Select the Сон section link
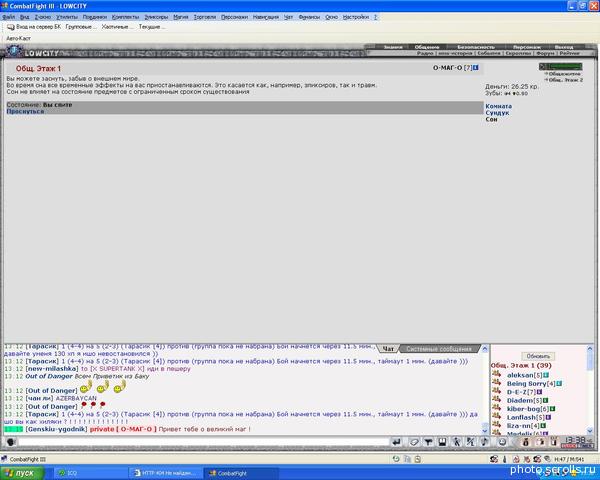600x480 pixels. (491, 119)
